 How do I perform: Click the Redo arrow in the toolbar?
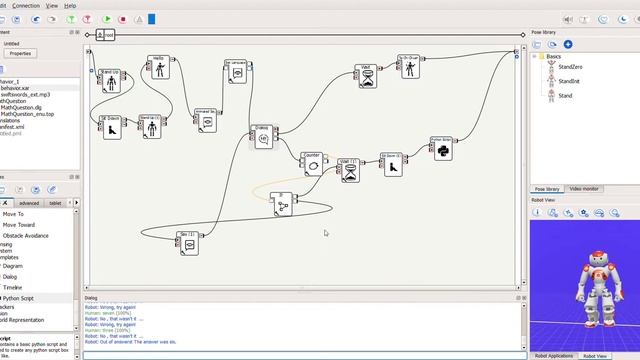click(x=52, y=19)
